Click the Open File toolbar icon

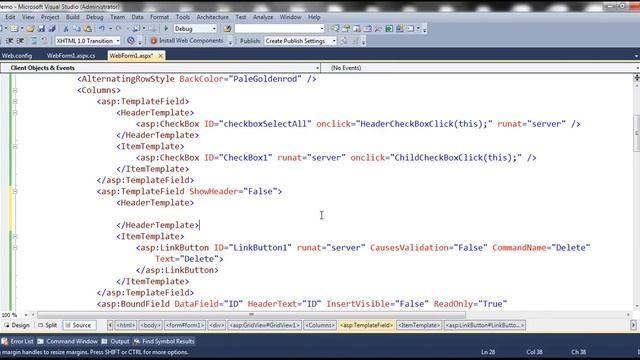[x=30, y=29]
